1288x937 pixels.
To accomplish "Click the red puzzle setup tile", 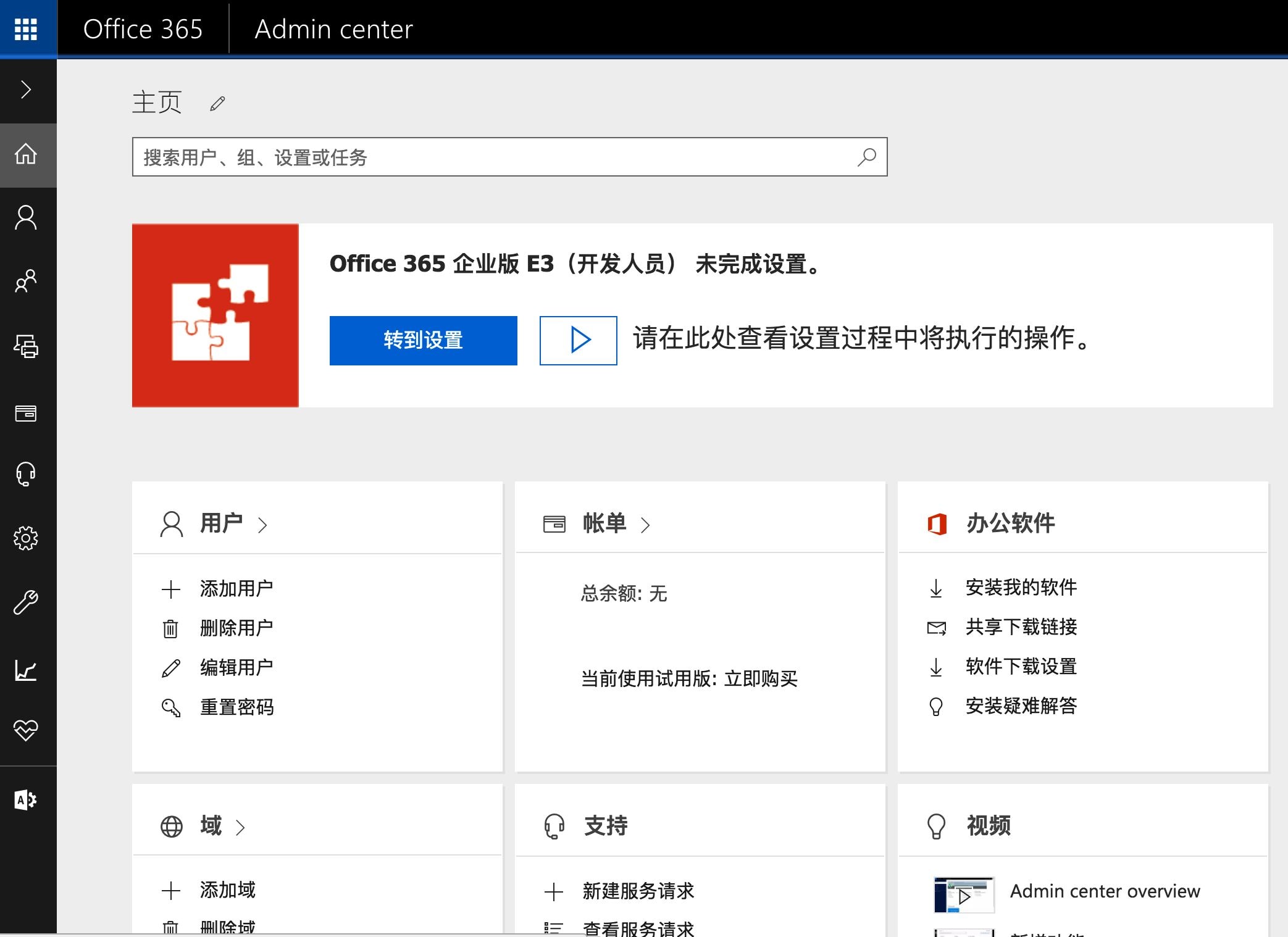I will [215, 315].
